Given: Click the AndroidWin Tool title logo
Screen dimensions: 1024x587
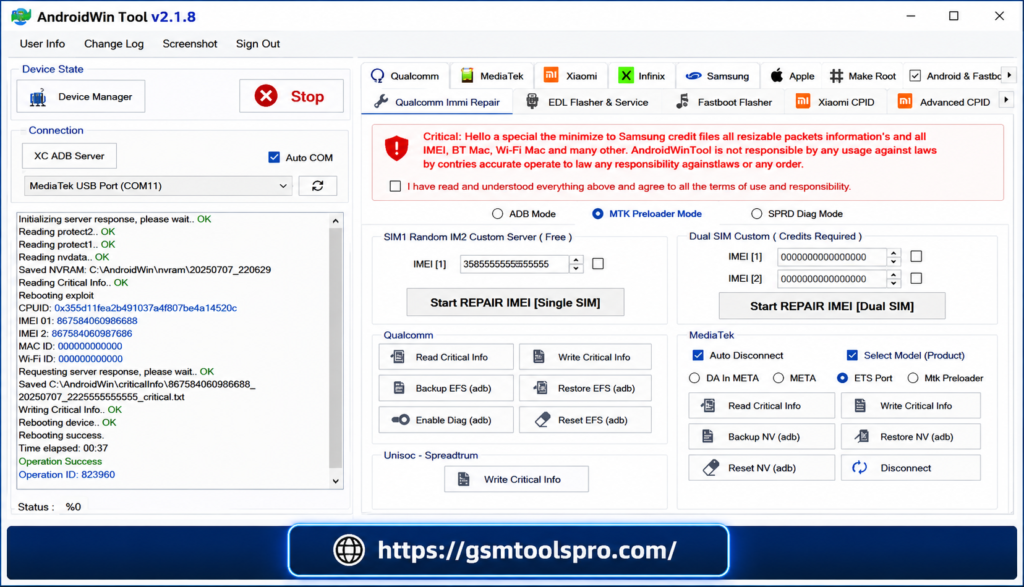Looking at the screenshot, I should pyautogui.click(x=21, y=16).
